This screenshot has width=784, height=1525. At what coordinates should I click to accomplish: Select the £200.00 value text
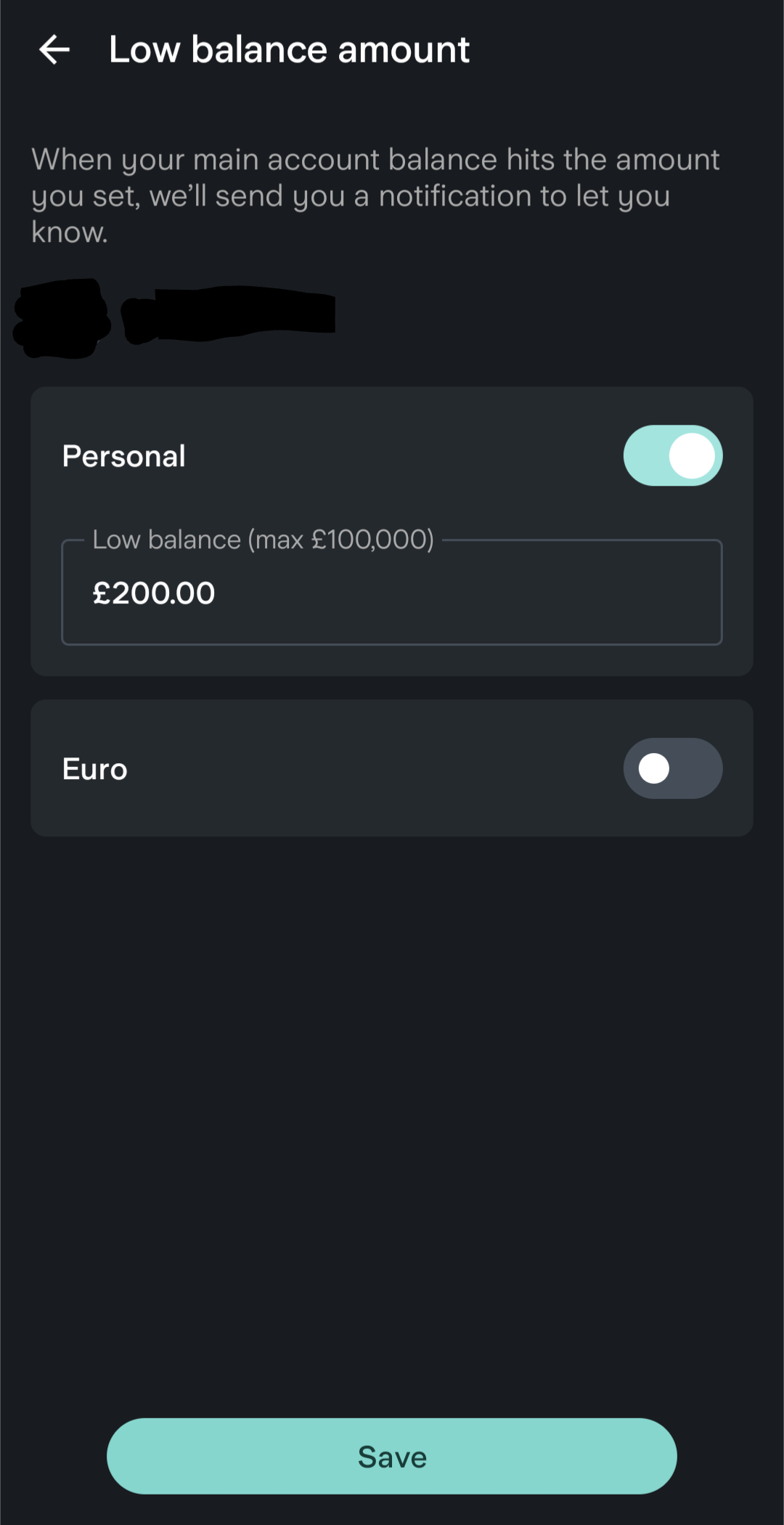click(154, 593)
